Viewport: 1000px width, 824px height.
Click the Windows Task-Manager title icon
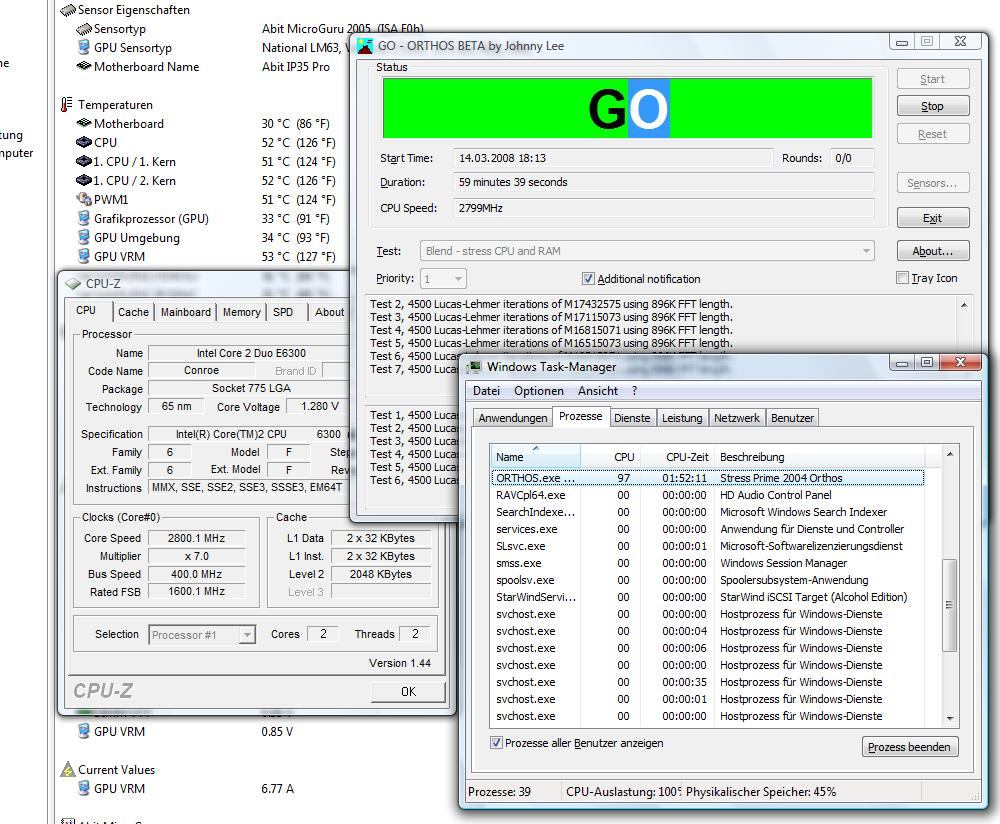click(x=474, y=367)
